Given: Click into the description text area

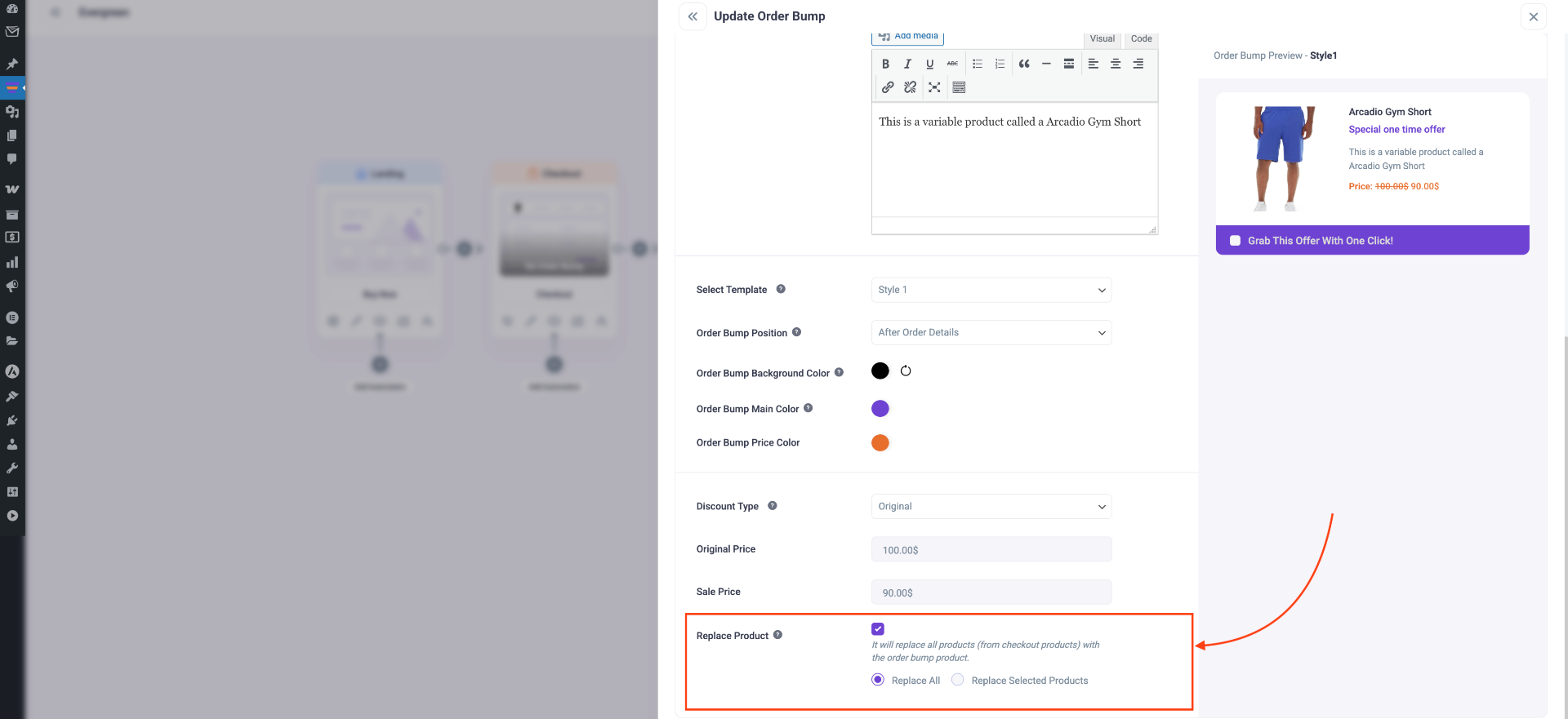Looking at the screenshot, I should point(1014,160).
